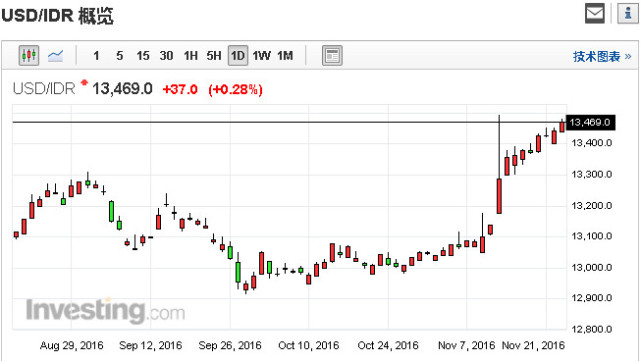Set chart interval to 5H
The width and height of the screenshot is (641, 361).
pos(214,56)
